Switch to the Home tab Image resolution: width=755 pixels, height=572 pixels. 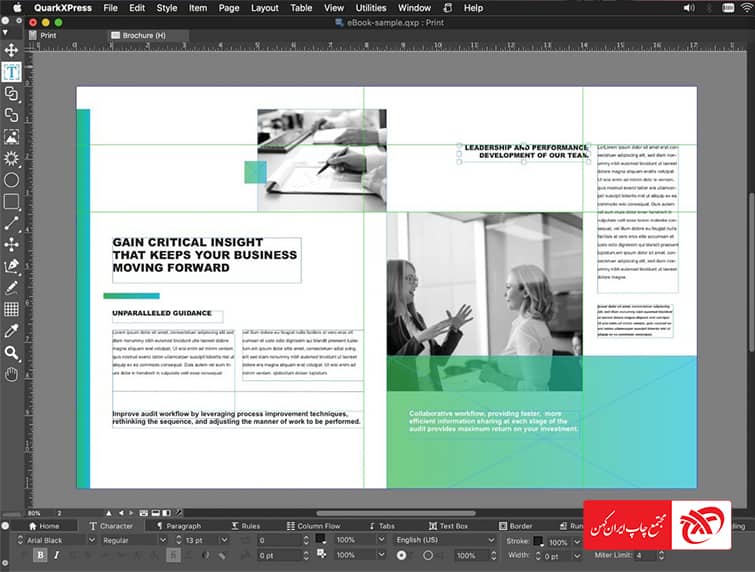coord(44,526)
